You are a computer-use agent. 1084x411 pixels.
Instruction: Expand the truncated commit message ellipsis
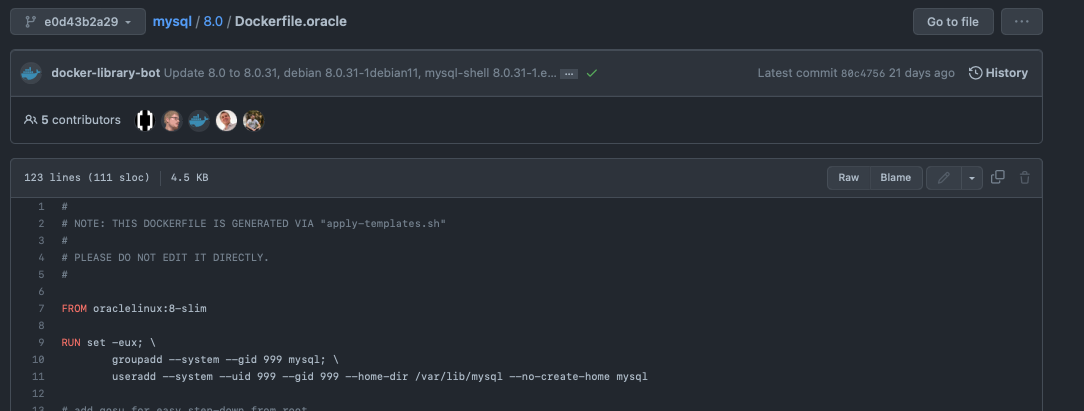568,74
